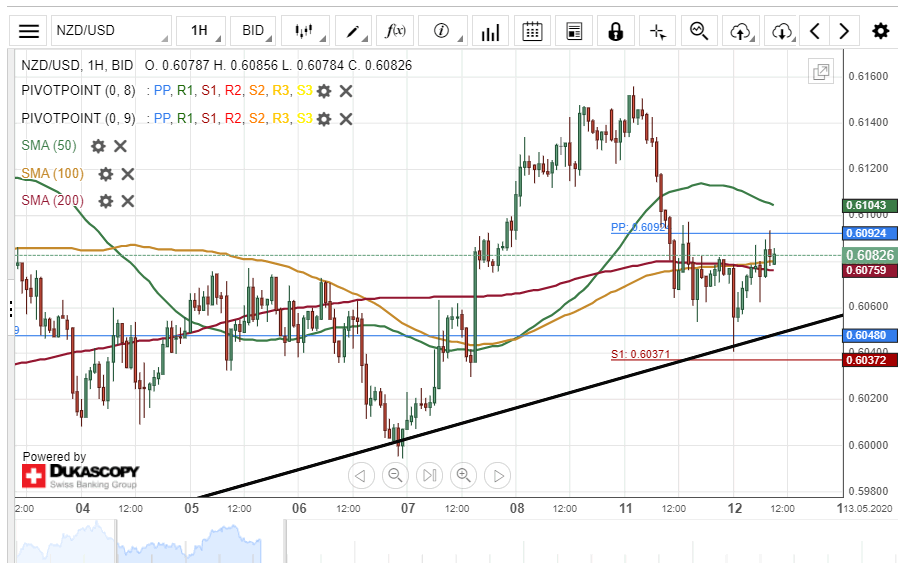This screenshot has width=903, height=569.
Task: Click the S1: 0.60371 support label
Action: (640, 354)
